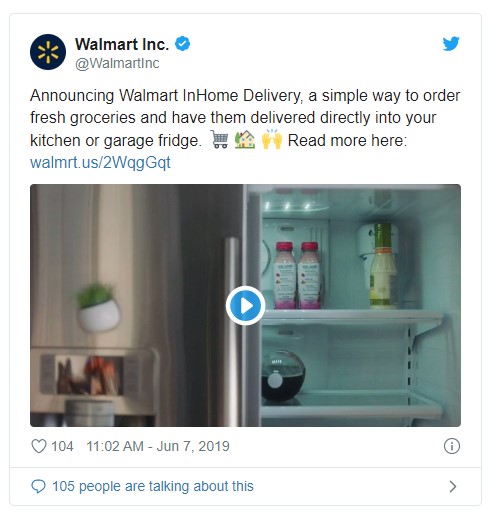Screen dimensions: 491x515
Task: Click the 104 likes count
Action: (62, 446)
